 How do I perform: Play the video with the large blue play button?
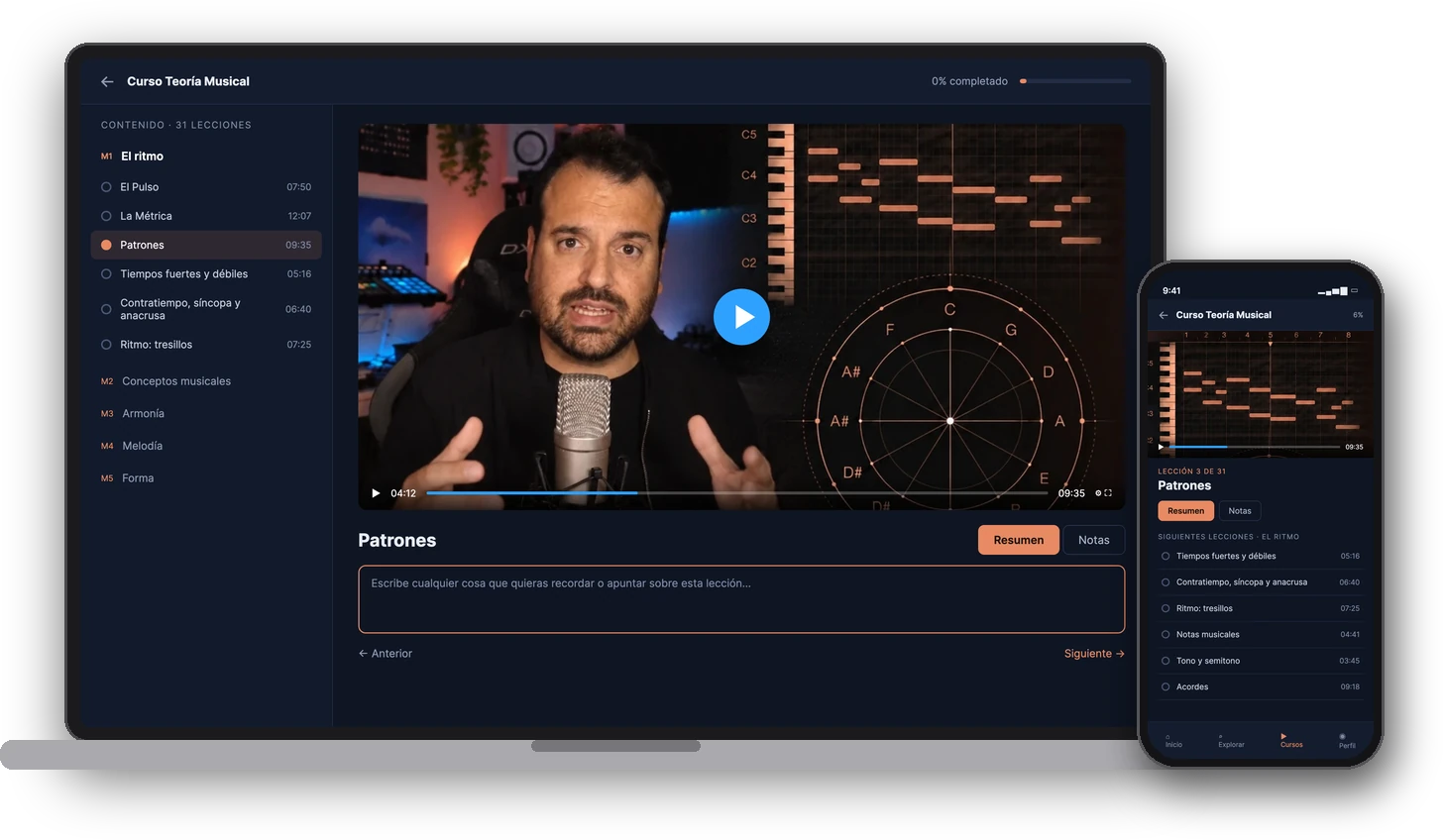(x=741, y=317)
